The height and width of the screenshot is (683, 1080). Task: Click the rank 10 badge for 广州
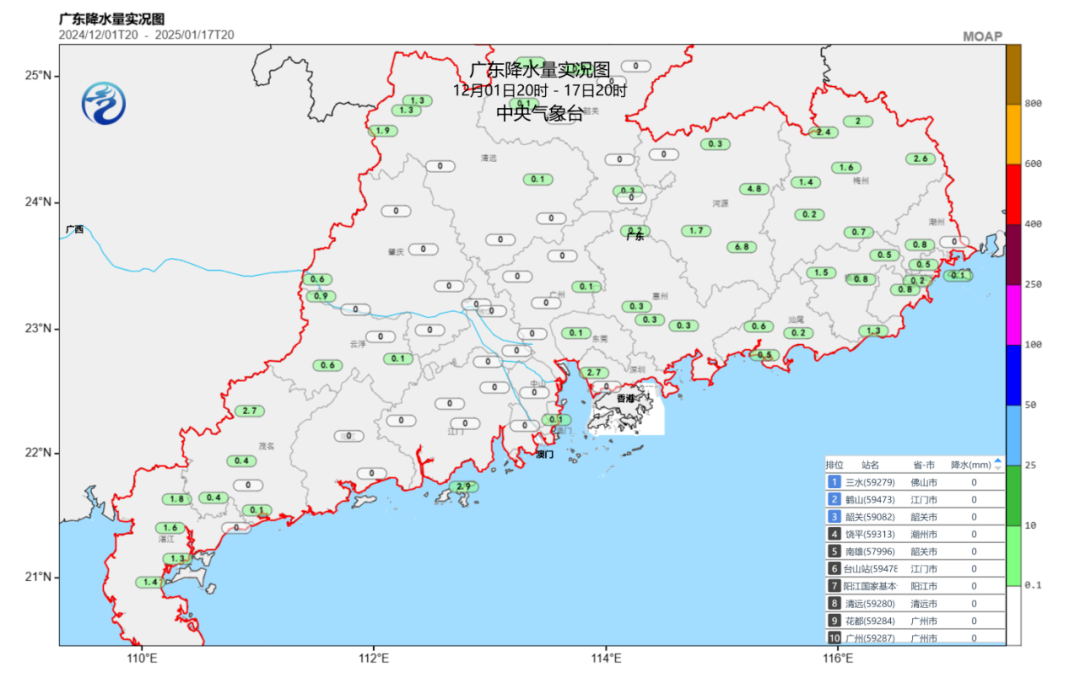coord(833,637)
